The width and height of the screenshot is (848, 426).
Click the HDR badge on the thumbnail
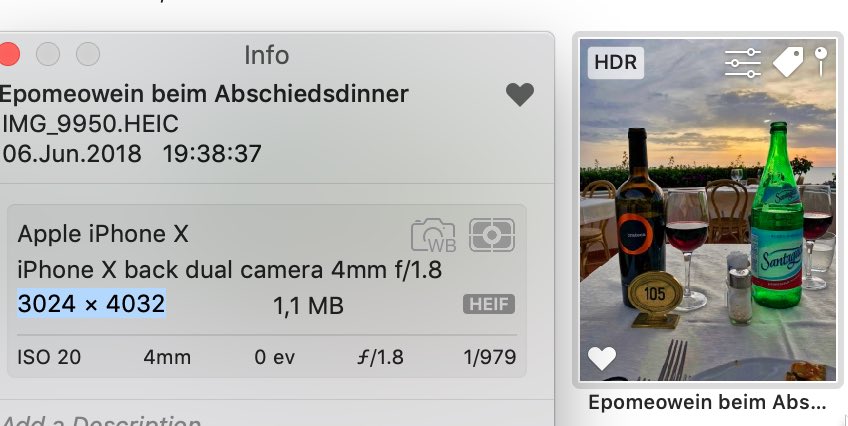pos(615,62)
